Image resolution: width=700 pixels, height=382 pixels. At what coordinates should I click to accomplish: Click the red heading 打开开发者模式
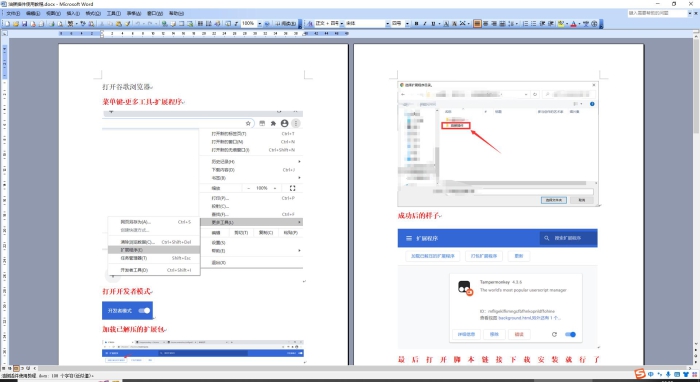pyautogui.click(x=127, y=291)
